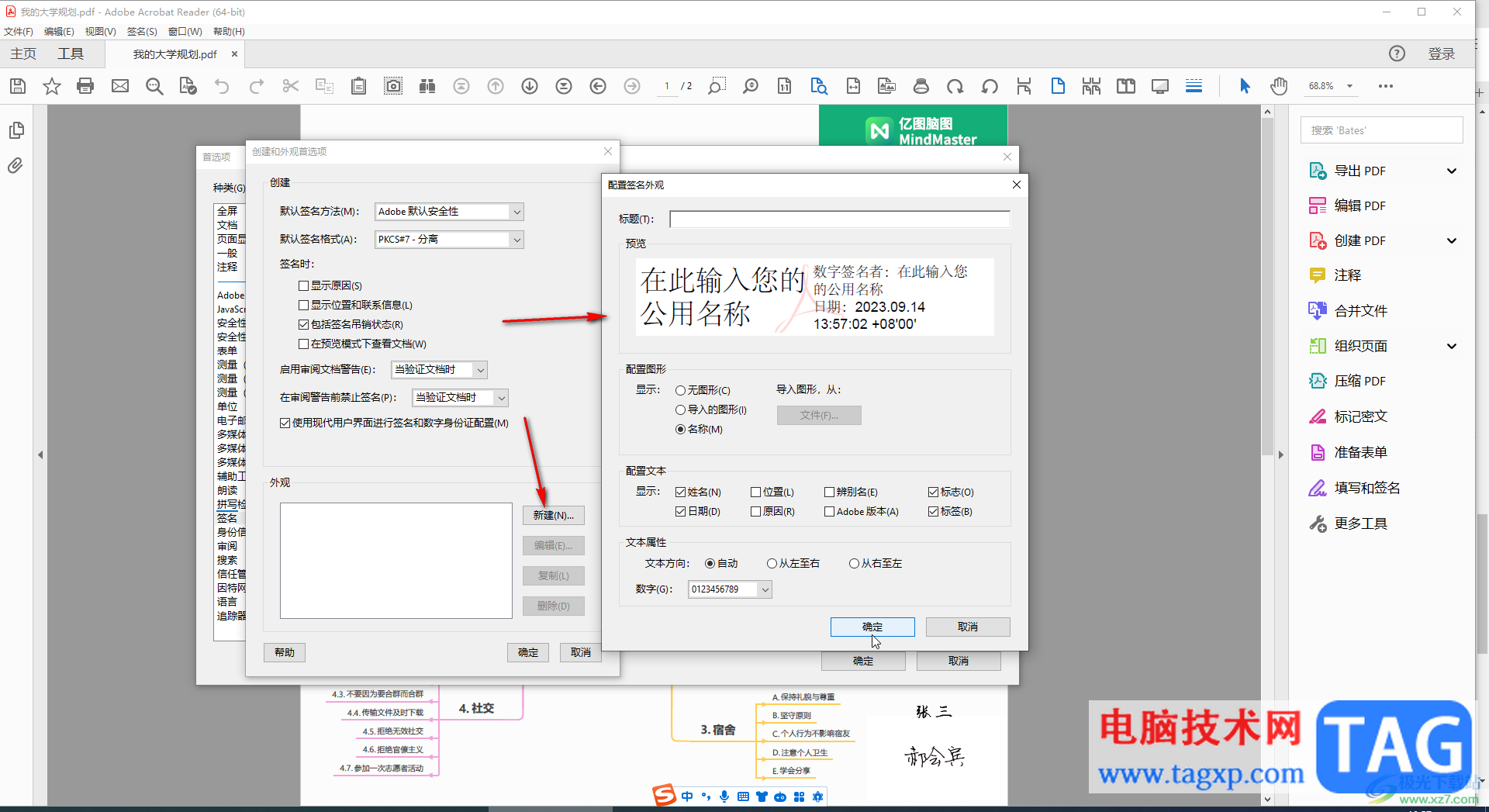
Task: Click the clipboard Paste icon
Action: pos(358,86)
